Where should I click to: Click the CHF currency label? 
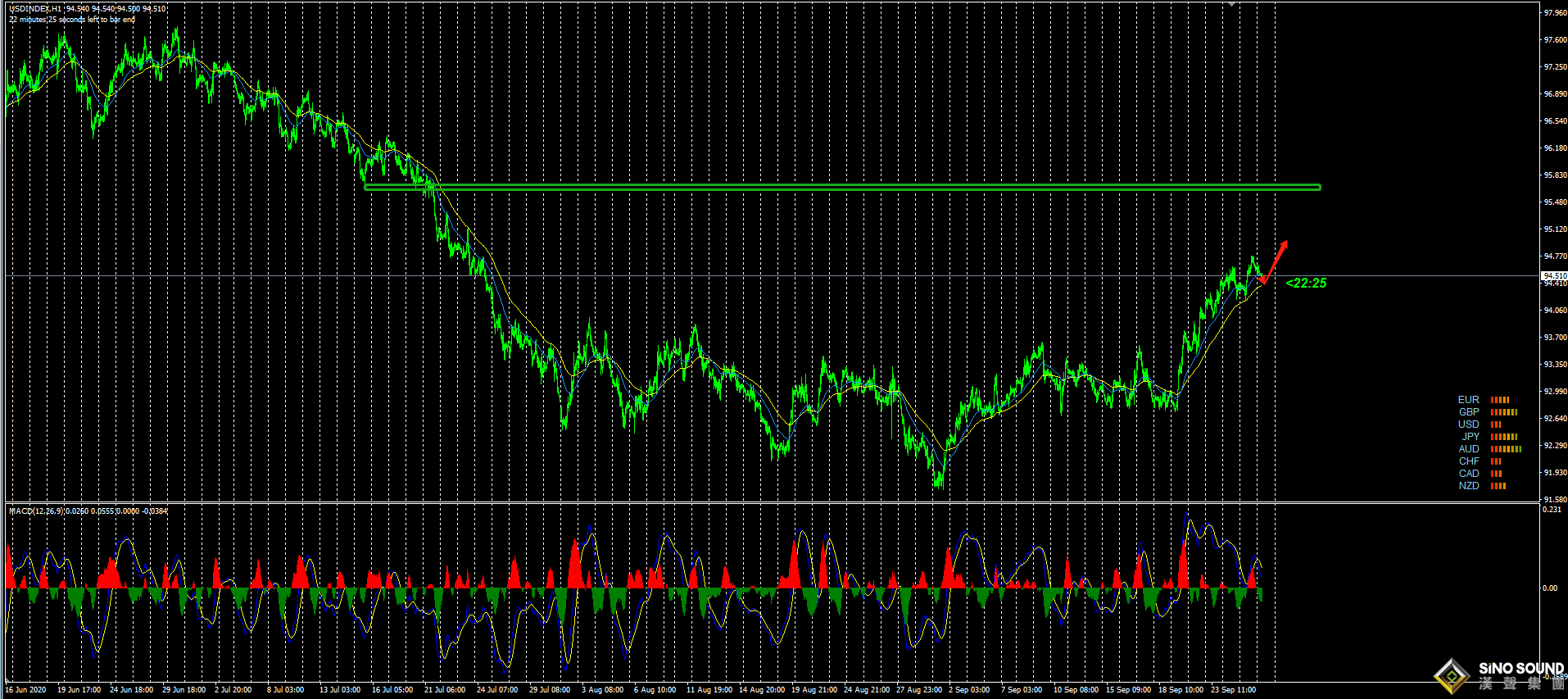coord(1469,461)
